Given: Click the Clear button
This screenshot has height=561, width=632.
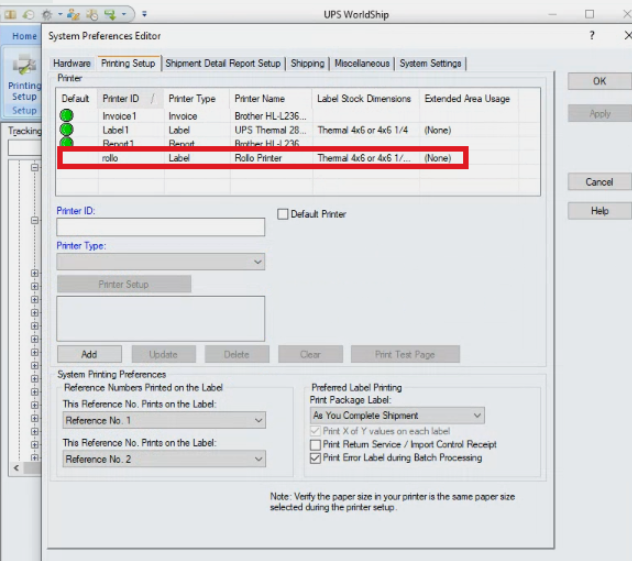Looking at the screenshot, I should click(x=310, y=354).
